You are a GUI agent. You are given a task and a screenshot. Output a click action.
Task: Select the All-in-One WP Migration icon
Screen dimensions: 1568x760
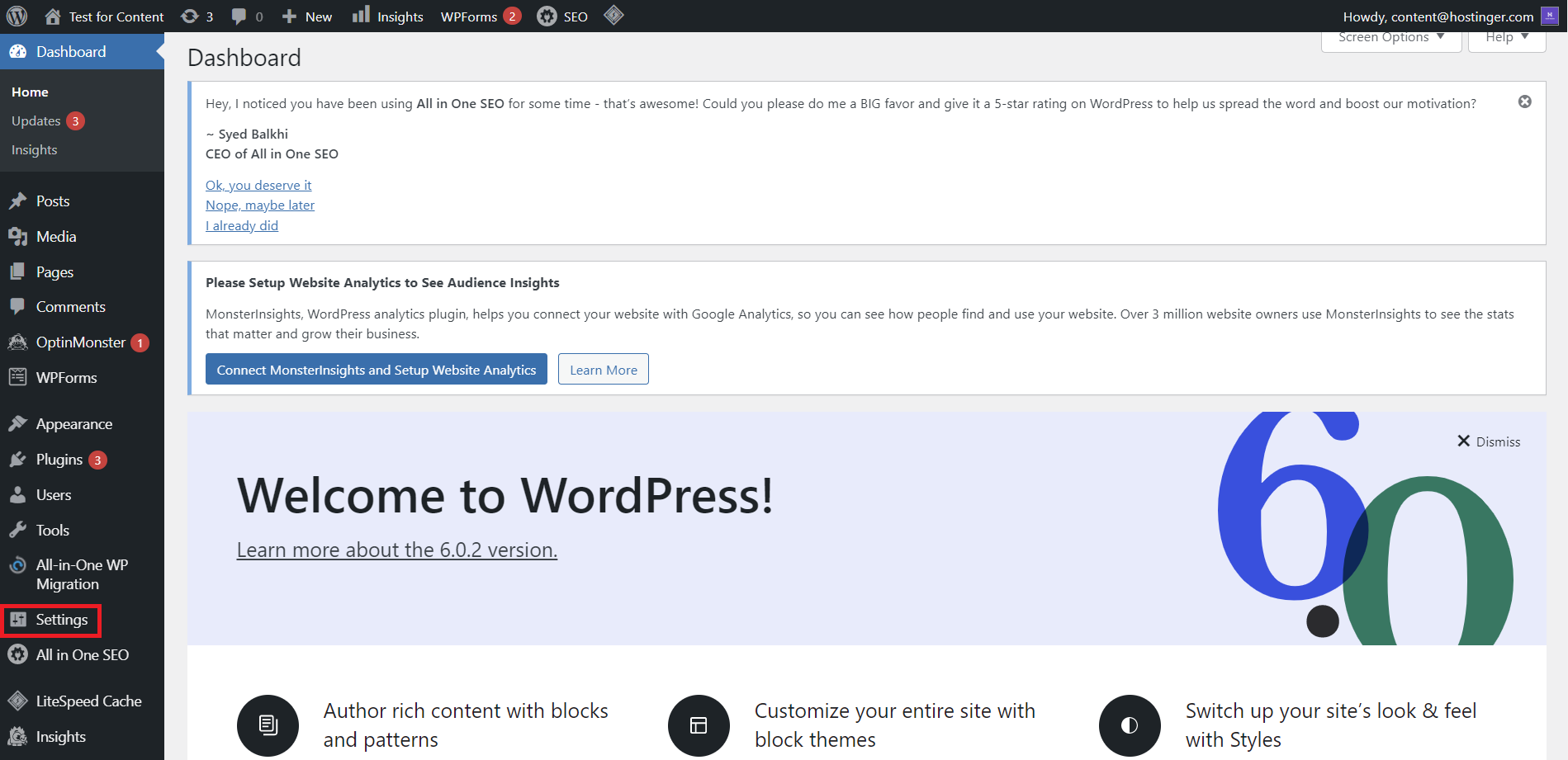(x=18, y=564)
